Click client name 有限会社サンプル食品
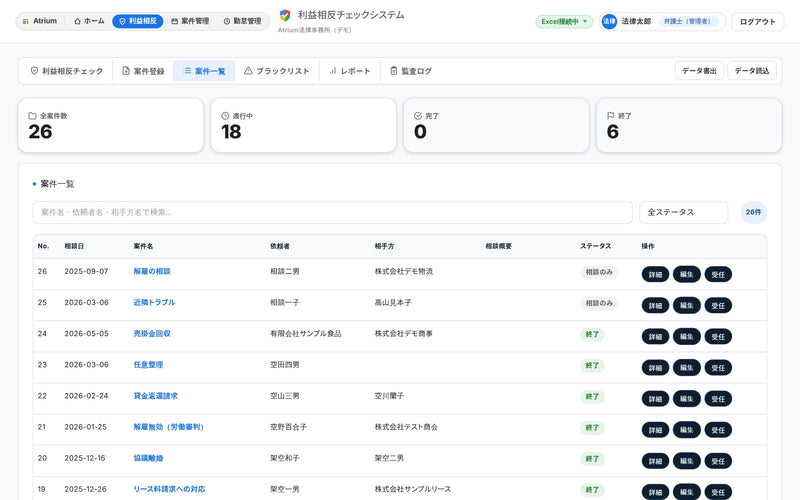The image size is (800, 500). click(306, 334)
